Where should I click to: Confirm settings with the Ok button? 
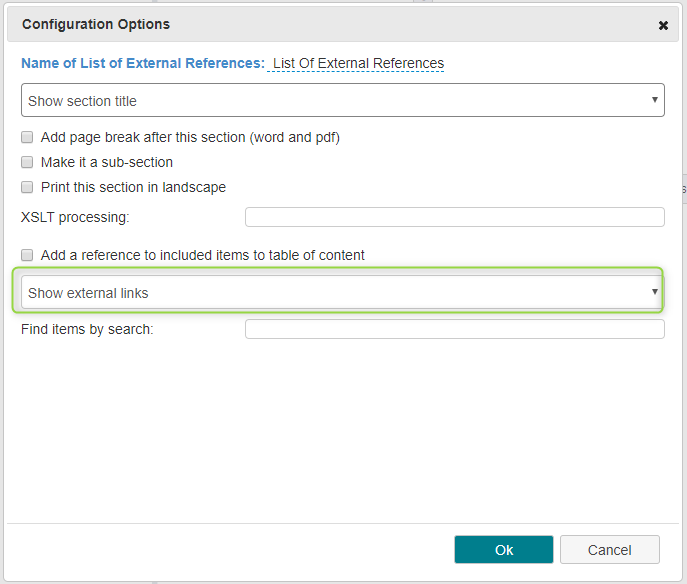(x=503, y=549)
